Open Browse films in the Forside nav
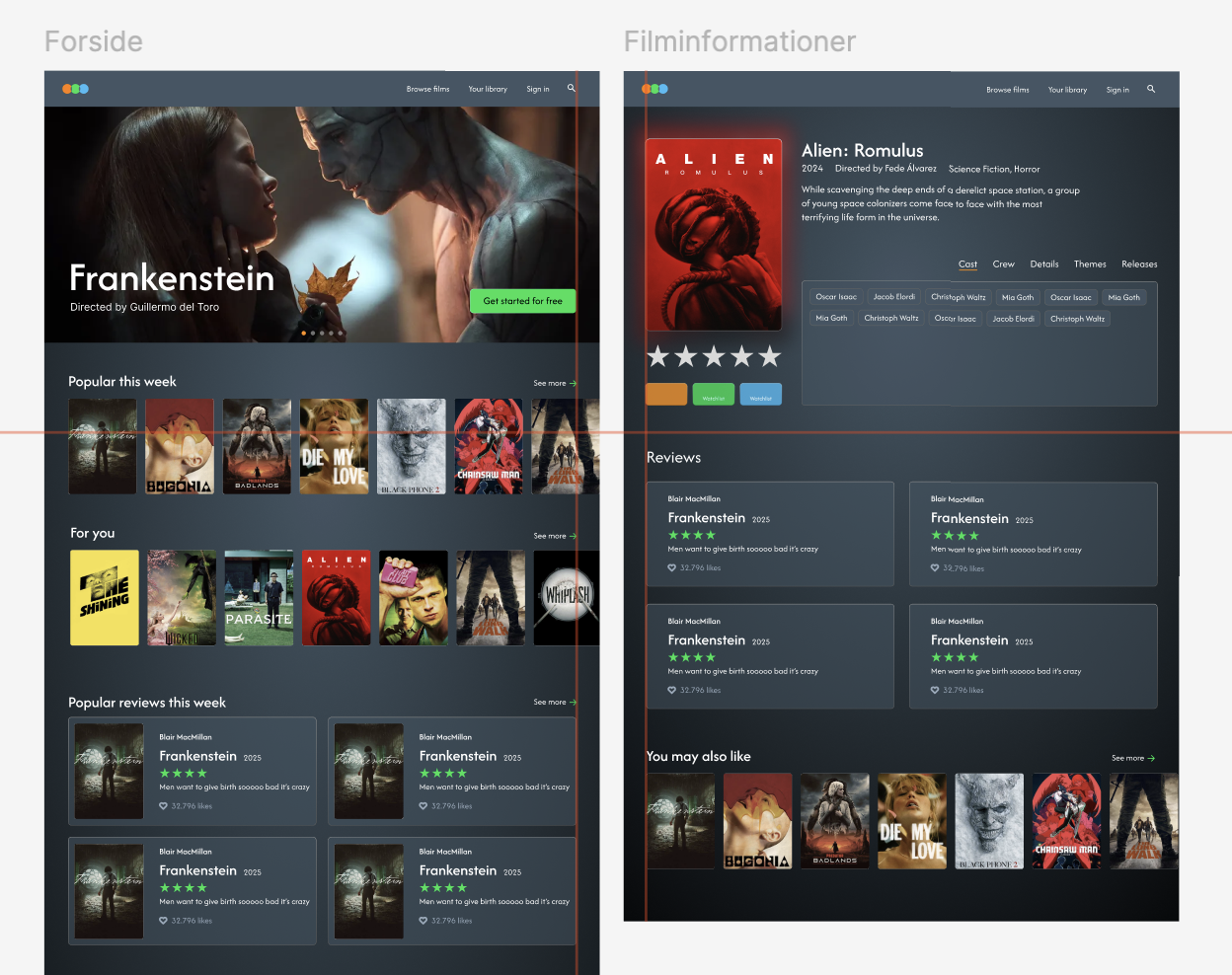Viewport: 1232px width, 975px height. click(x=427, y=89)
